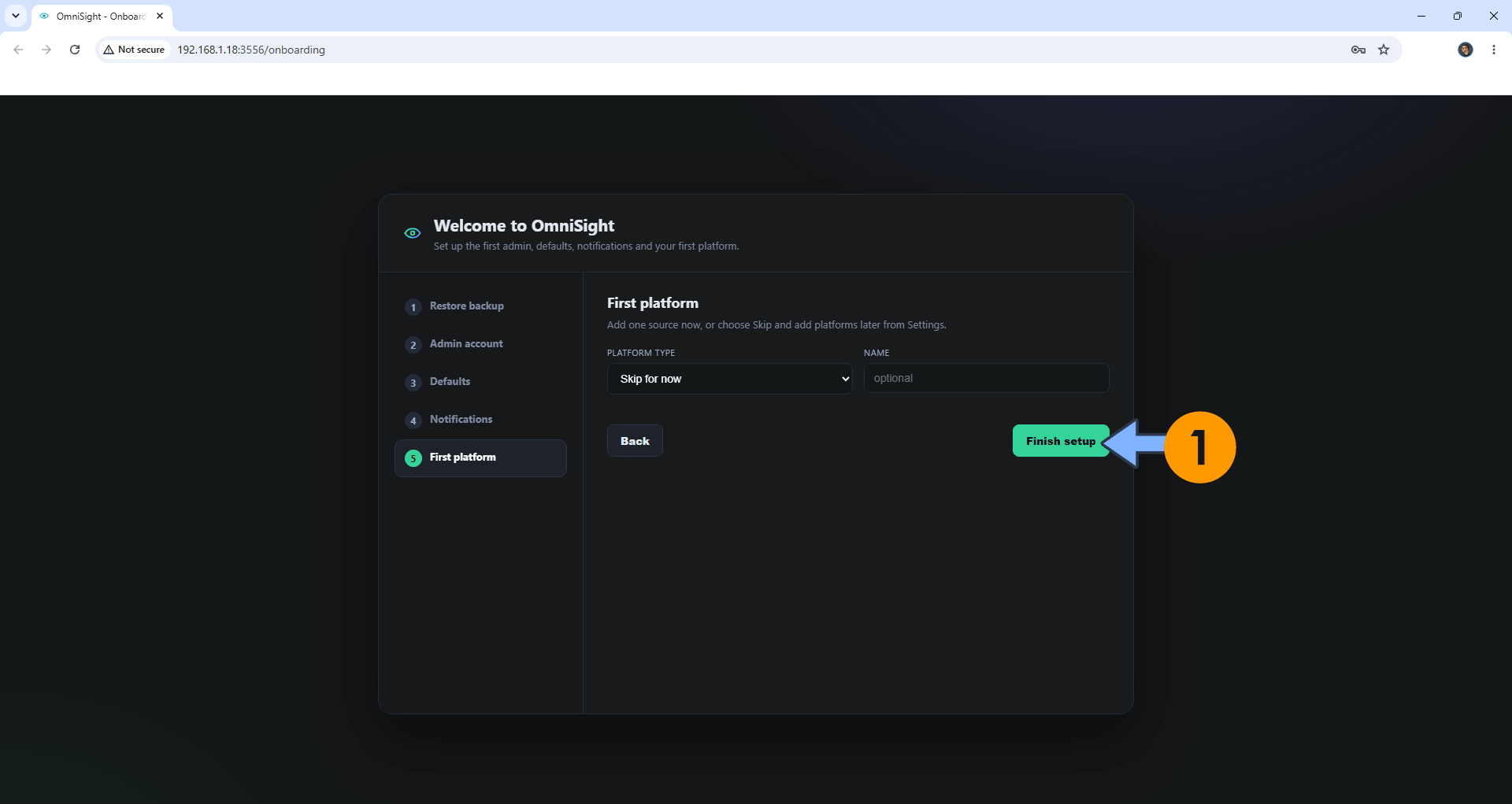Select the Notifications step
Viewport: 1512px width, 804px height.
[x=480, y=420]
